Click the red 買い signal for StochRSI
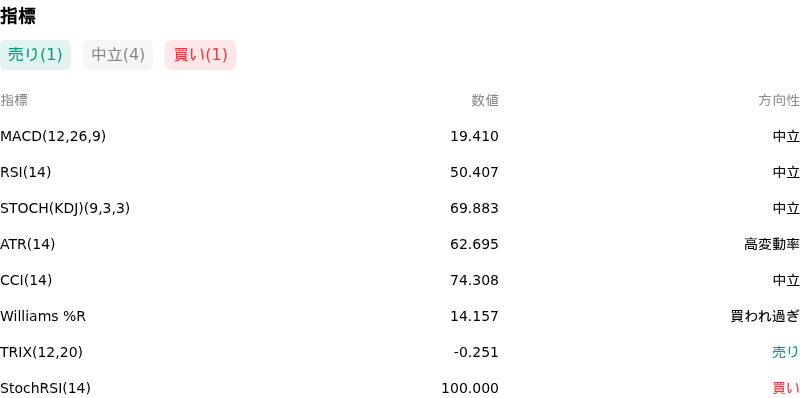The image size is (800, 398). point(786,388)
